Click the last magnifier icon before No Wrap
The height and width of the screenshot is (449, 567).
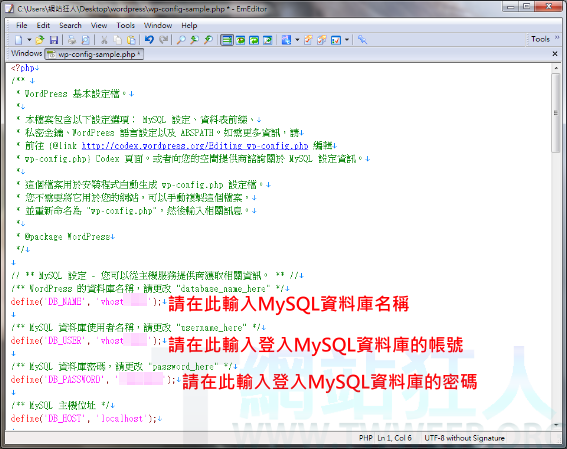pyautogui.click(x=208, y=40)
